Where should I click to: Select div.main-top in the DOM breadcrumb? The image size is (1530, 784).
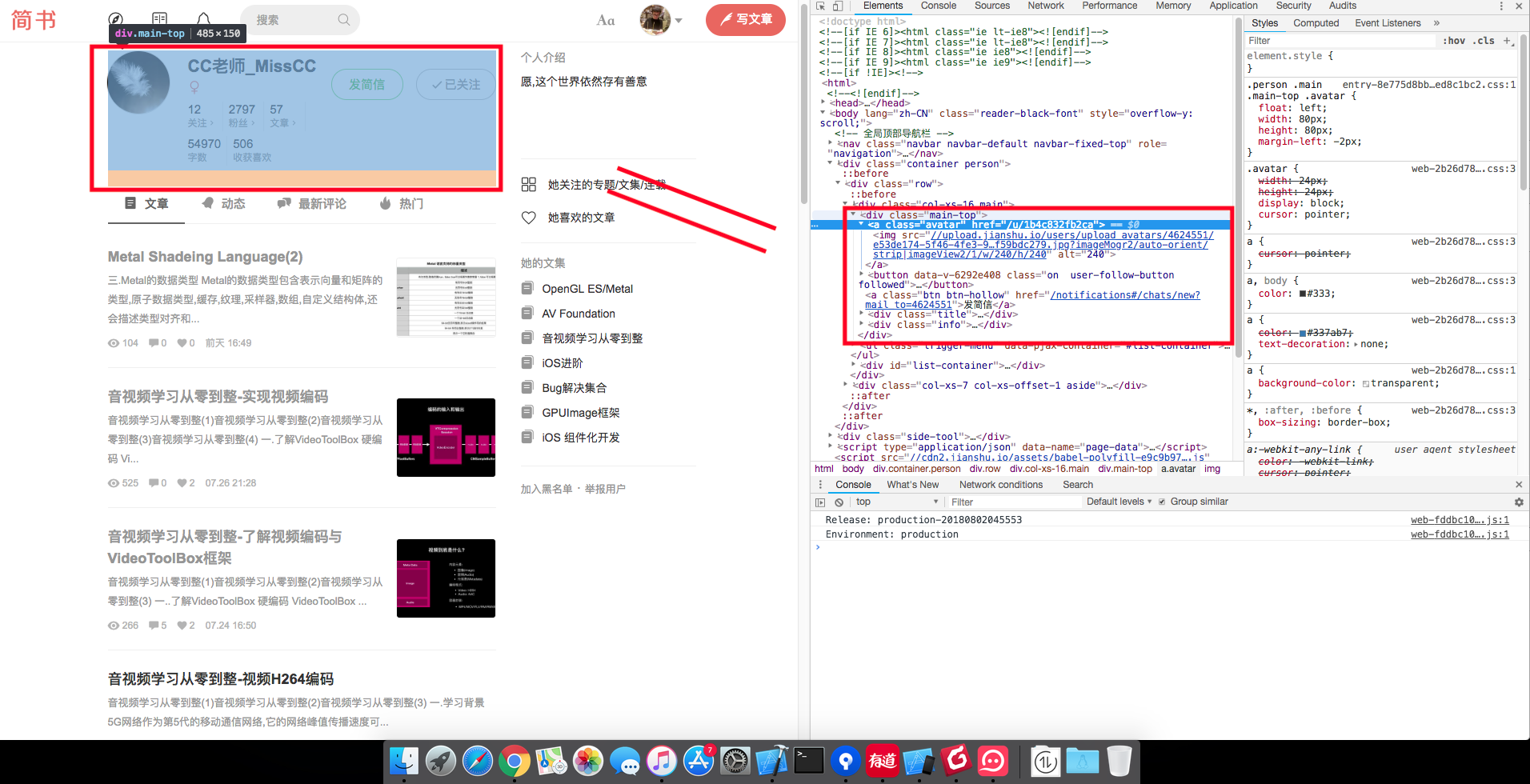[x=1125, y=469]
